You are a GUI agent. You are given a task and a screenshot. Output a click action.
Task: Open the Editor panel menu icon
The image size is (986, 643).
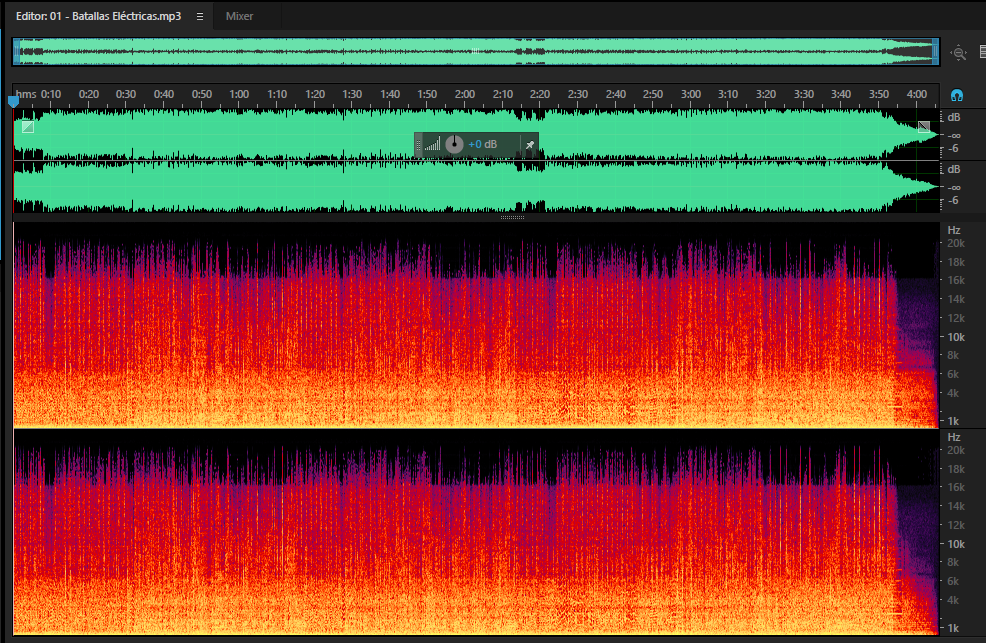200,16
